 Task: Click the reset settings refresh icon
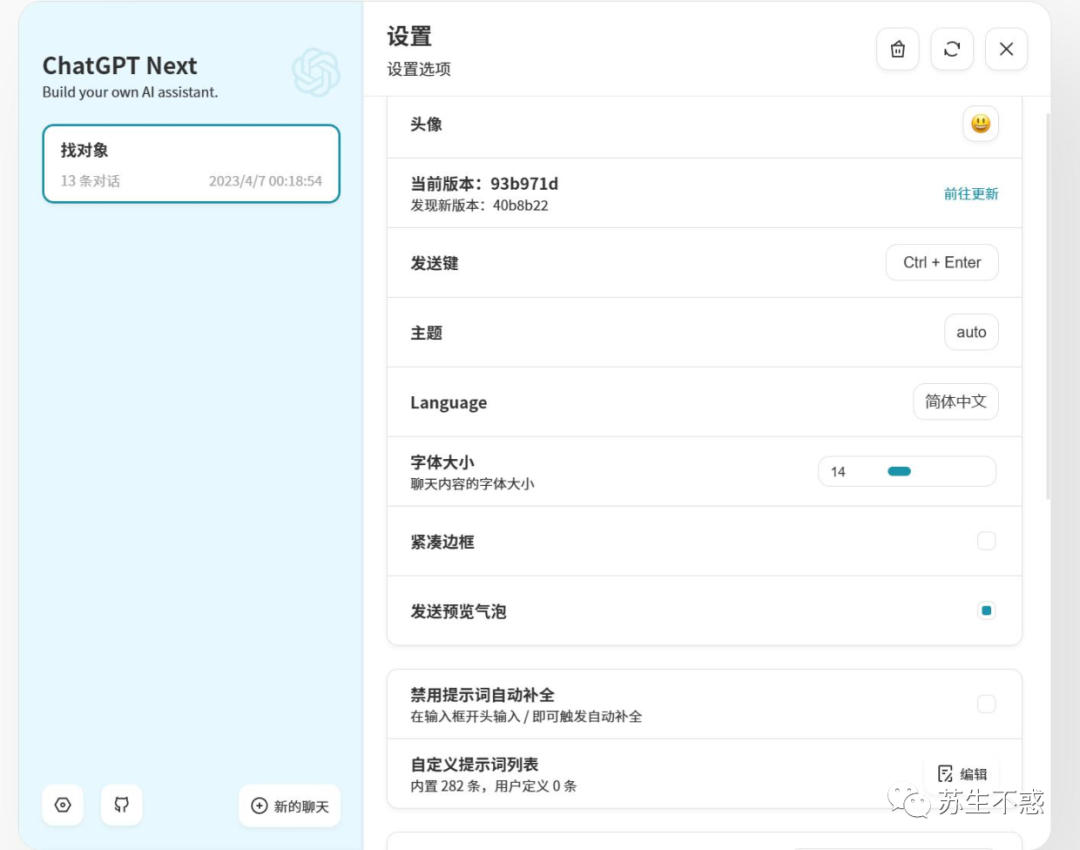pyautogui.click(x=952, y=49)
